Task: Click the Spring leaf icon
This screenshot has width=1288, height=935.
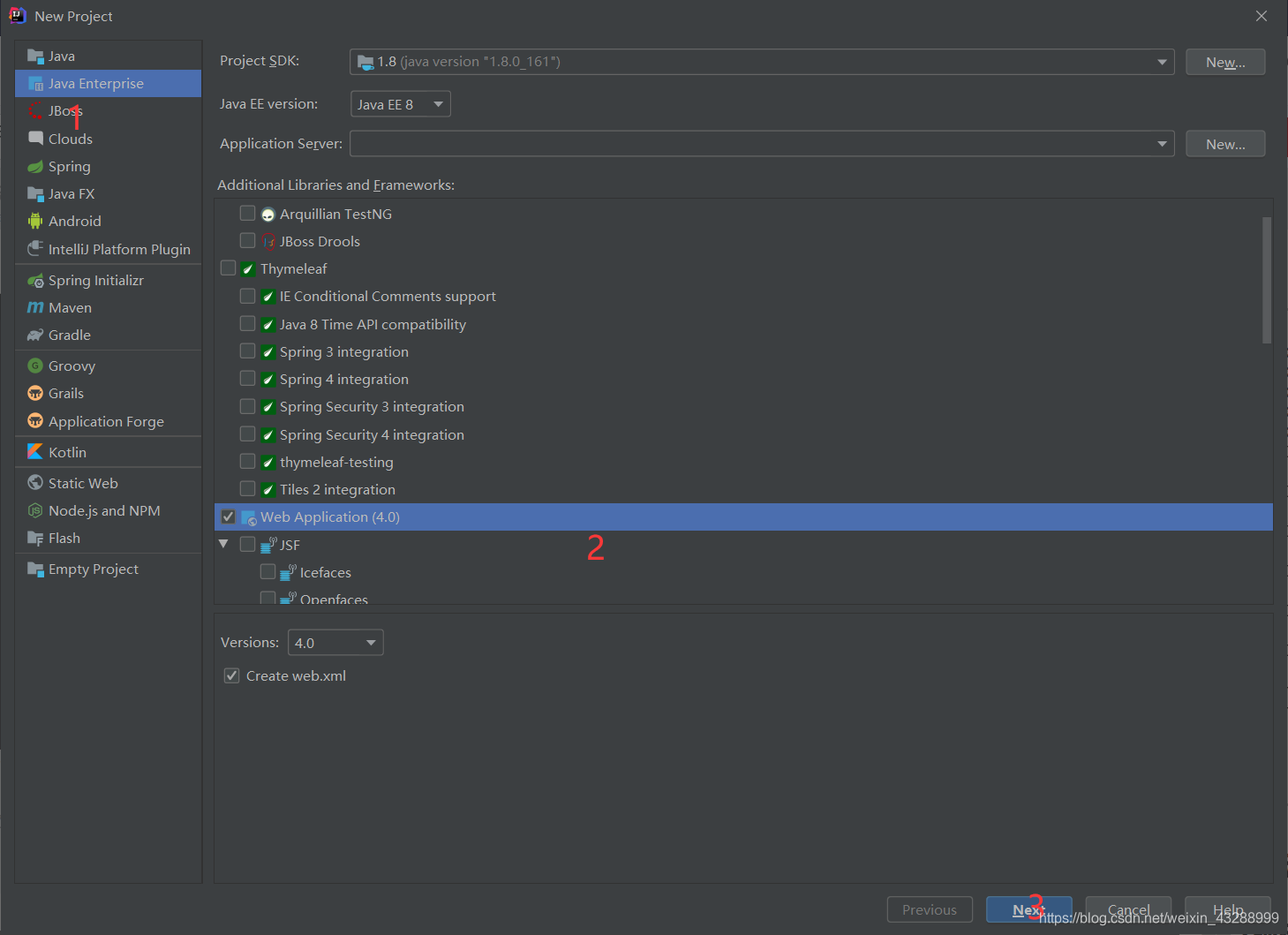Action: click(35, 167)
